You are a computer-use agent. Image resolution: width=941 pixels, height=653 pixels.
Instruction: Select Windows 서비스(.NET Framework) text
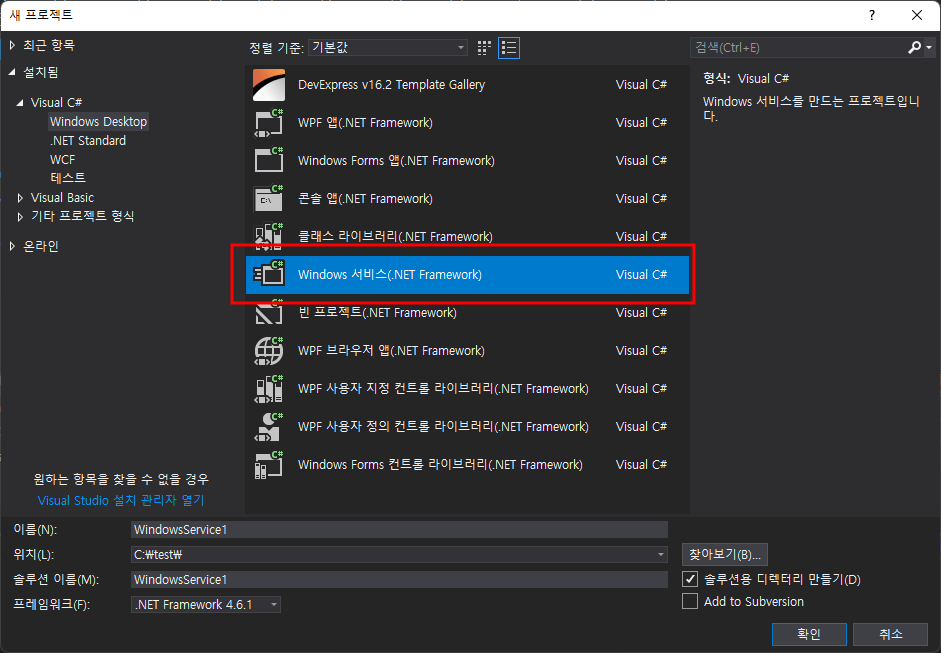[389, 274]
